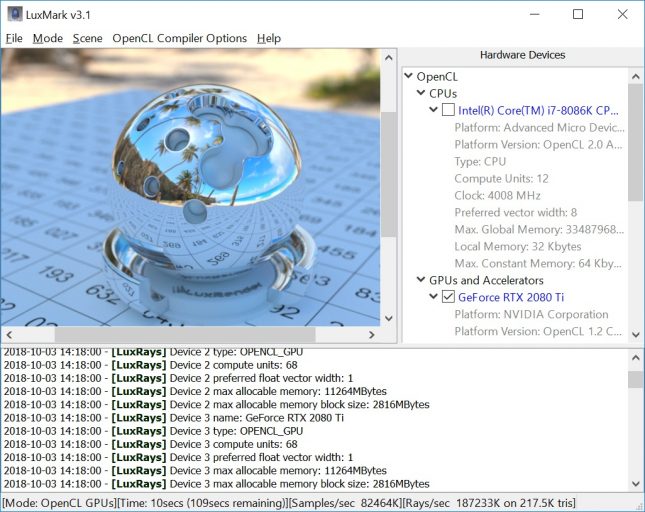Click the render view scroll right arrow
645x512 pixels.
tap(371, 335)
